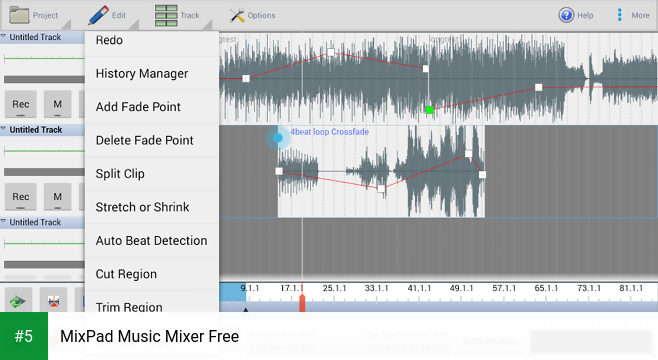Run Auto Beat Detection from menu
This screenshot has height=360, width=658.
coord(152,240)
